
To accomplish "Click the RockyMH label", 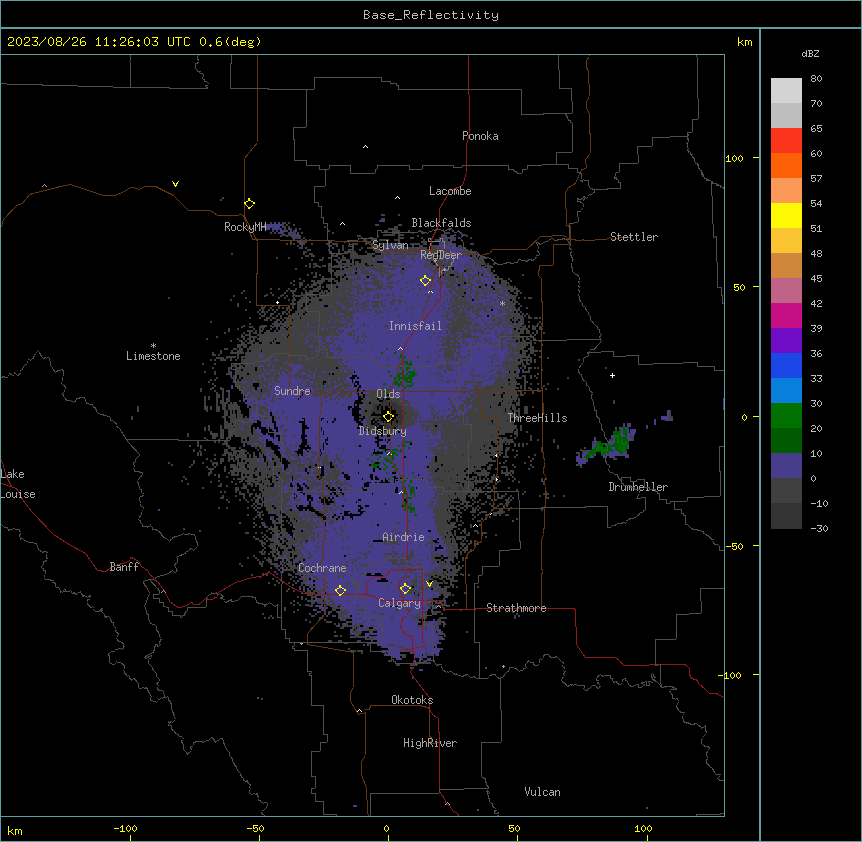I will coord(245,227).
